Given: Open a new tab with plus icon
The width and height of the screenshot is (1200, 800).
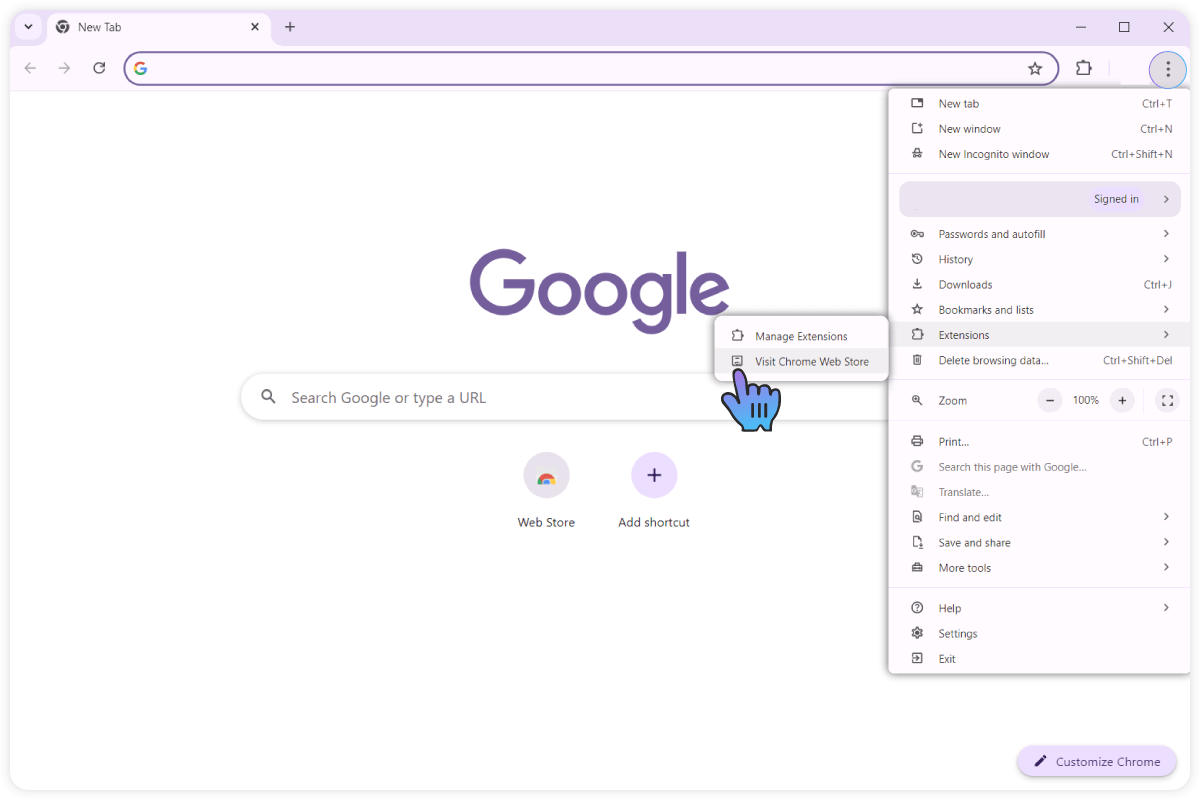Looking at the screenshot, I should point(290,27).
